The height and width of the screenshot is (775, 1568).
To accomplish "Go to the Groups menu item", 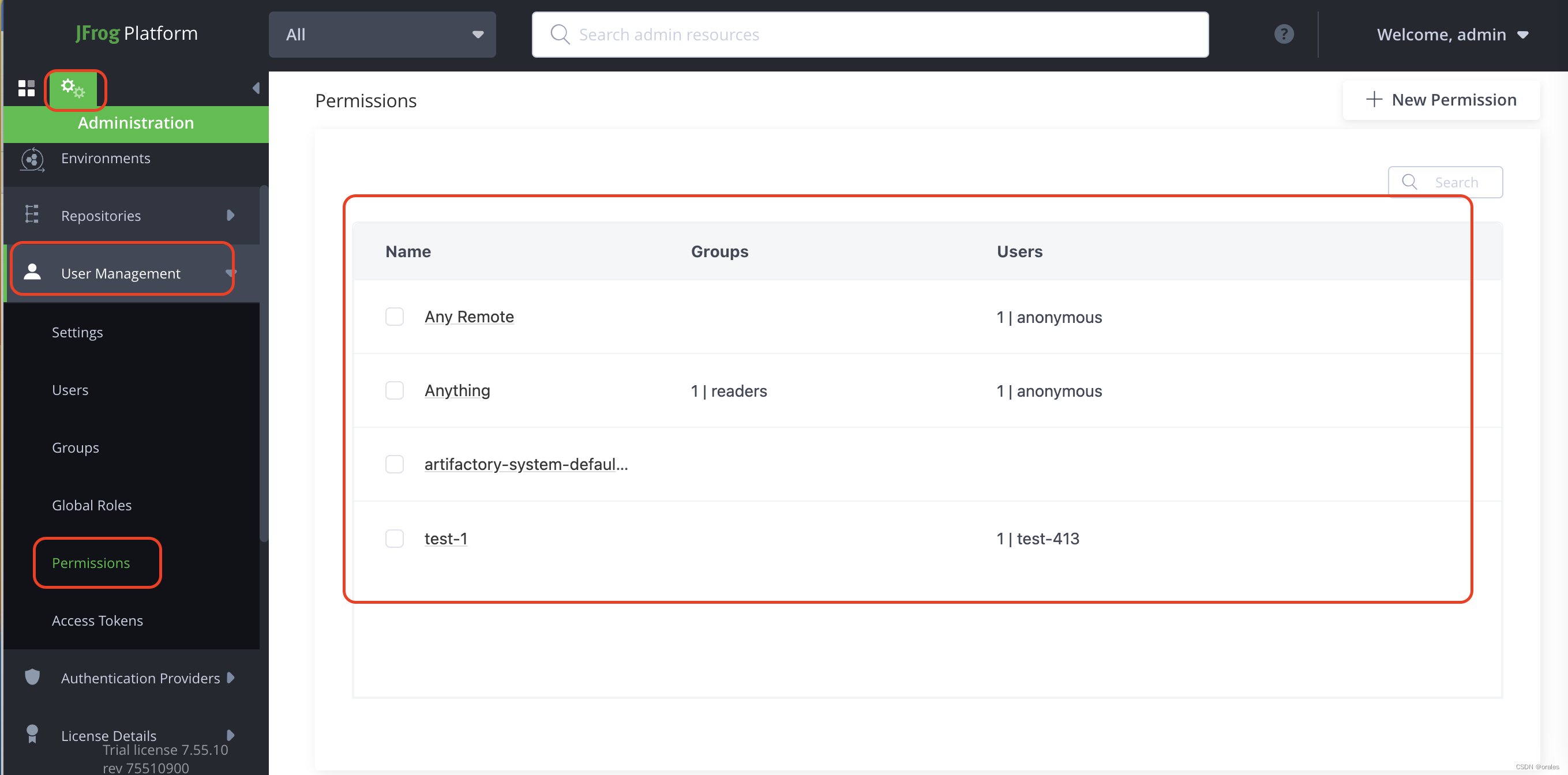I will pos(76,447).
